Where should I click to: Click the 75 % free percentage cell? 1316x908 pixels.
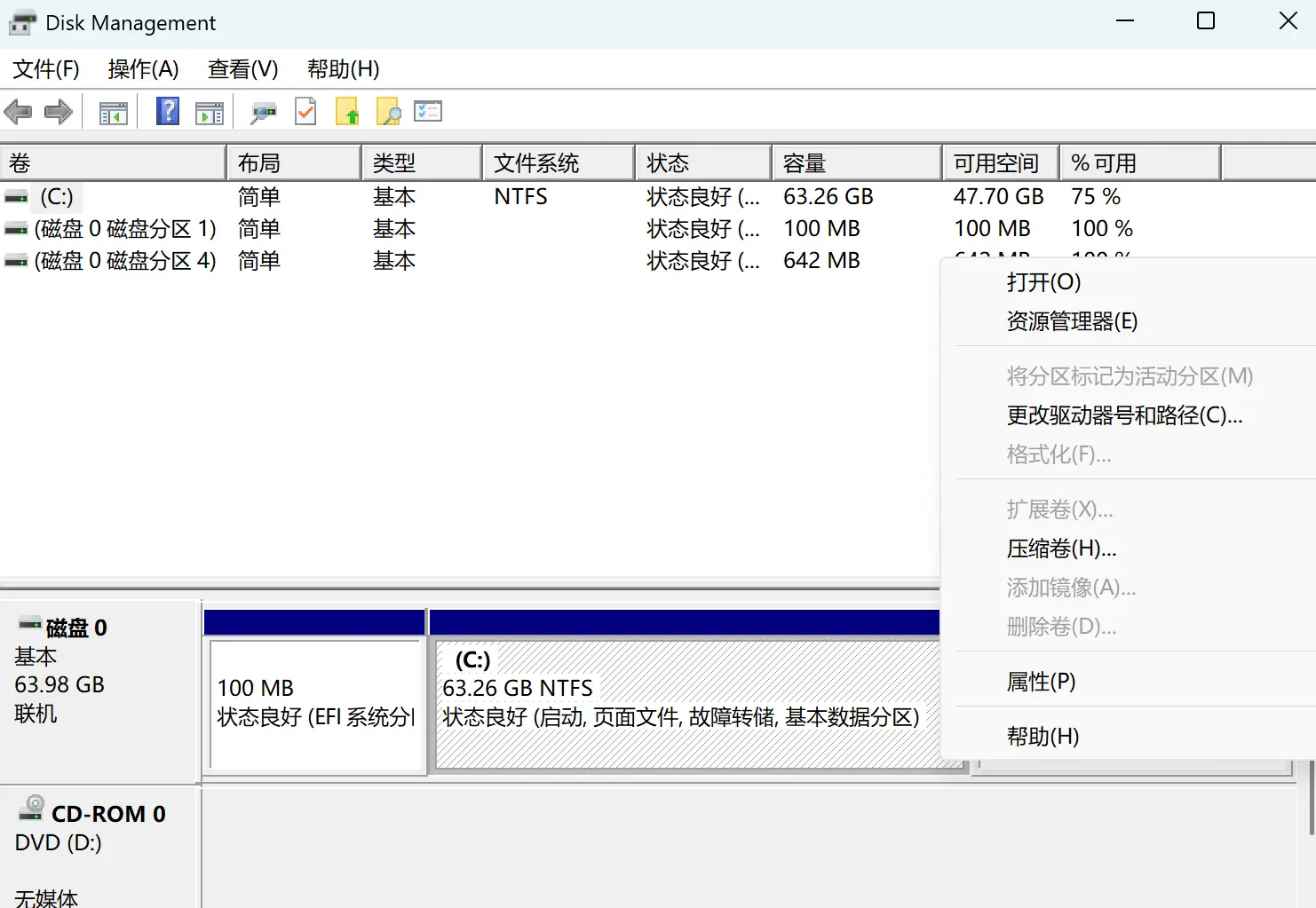(x=1096, y=197)
